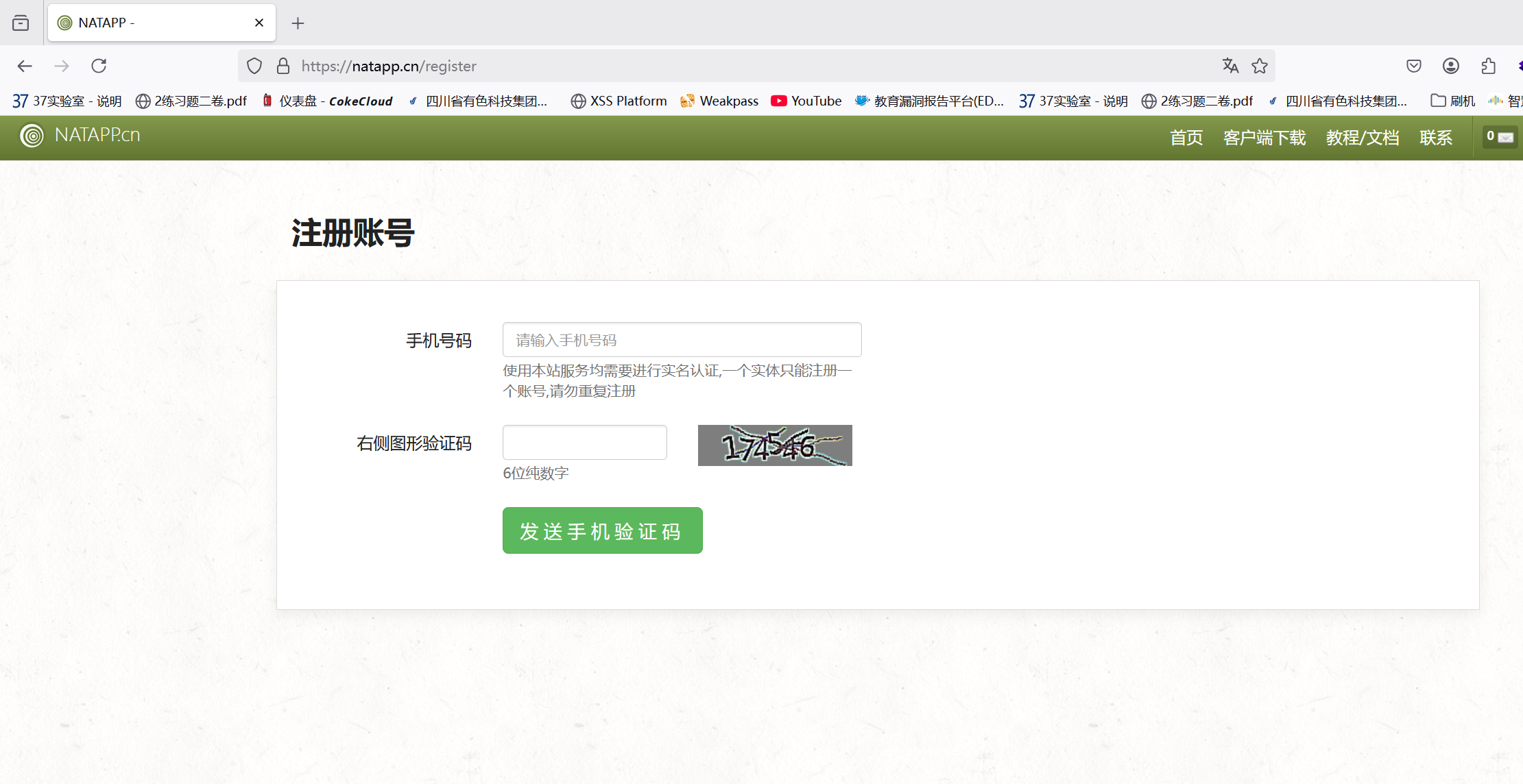Open the 客户端下载 navigation item
The width and height of the screenshot is (1523, 784).
1264,138
